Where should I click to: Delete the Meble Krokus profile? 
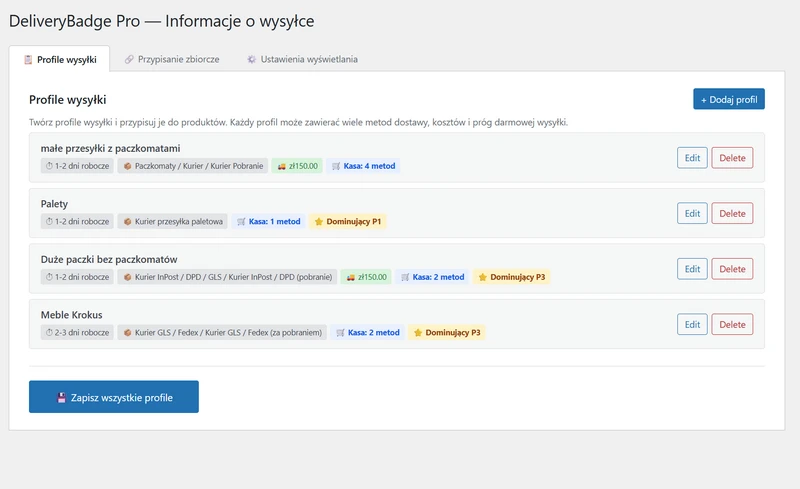point(732,324)
